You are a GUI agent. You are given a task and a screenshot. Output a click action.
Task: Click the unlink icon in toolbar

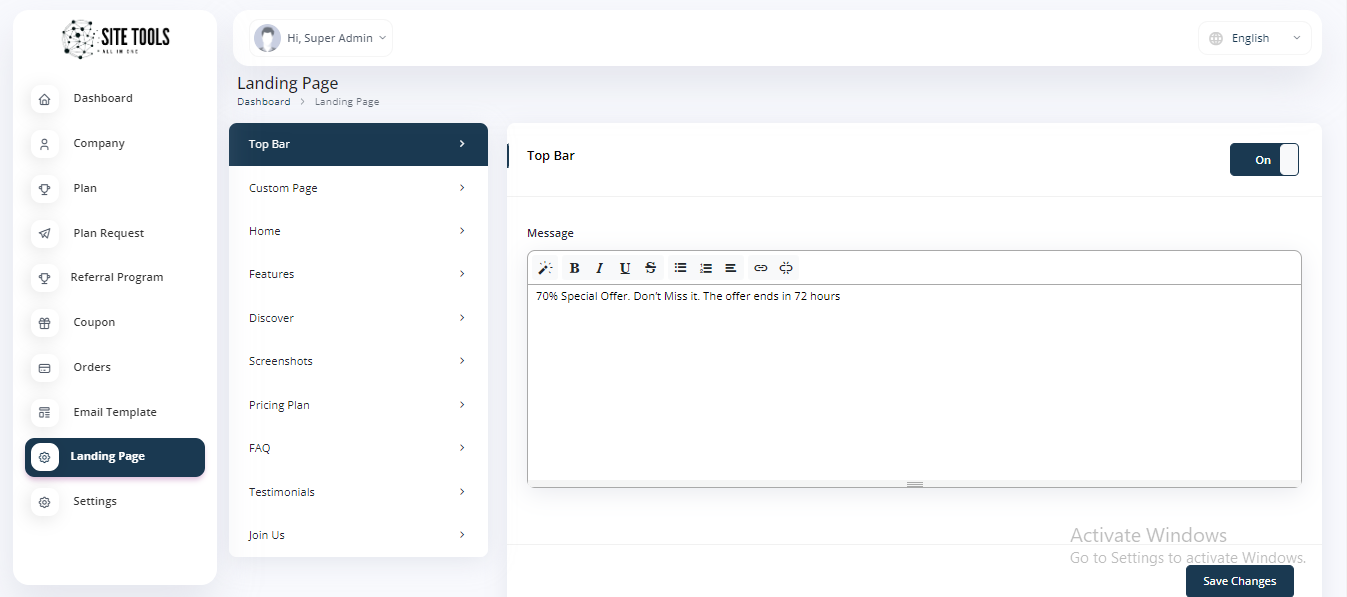tap(786, 268)
